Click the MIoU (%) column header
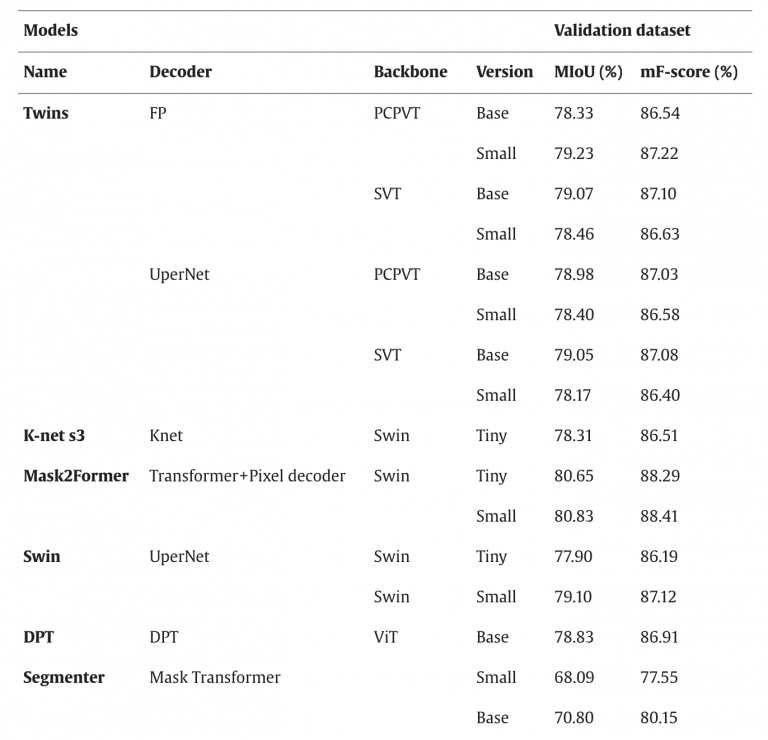Viewport: 768px width, 740px height. point(588,72)
